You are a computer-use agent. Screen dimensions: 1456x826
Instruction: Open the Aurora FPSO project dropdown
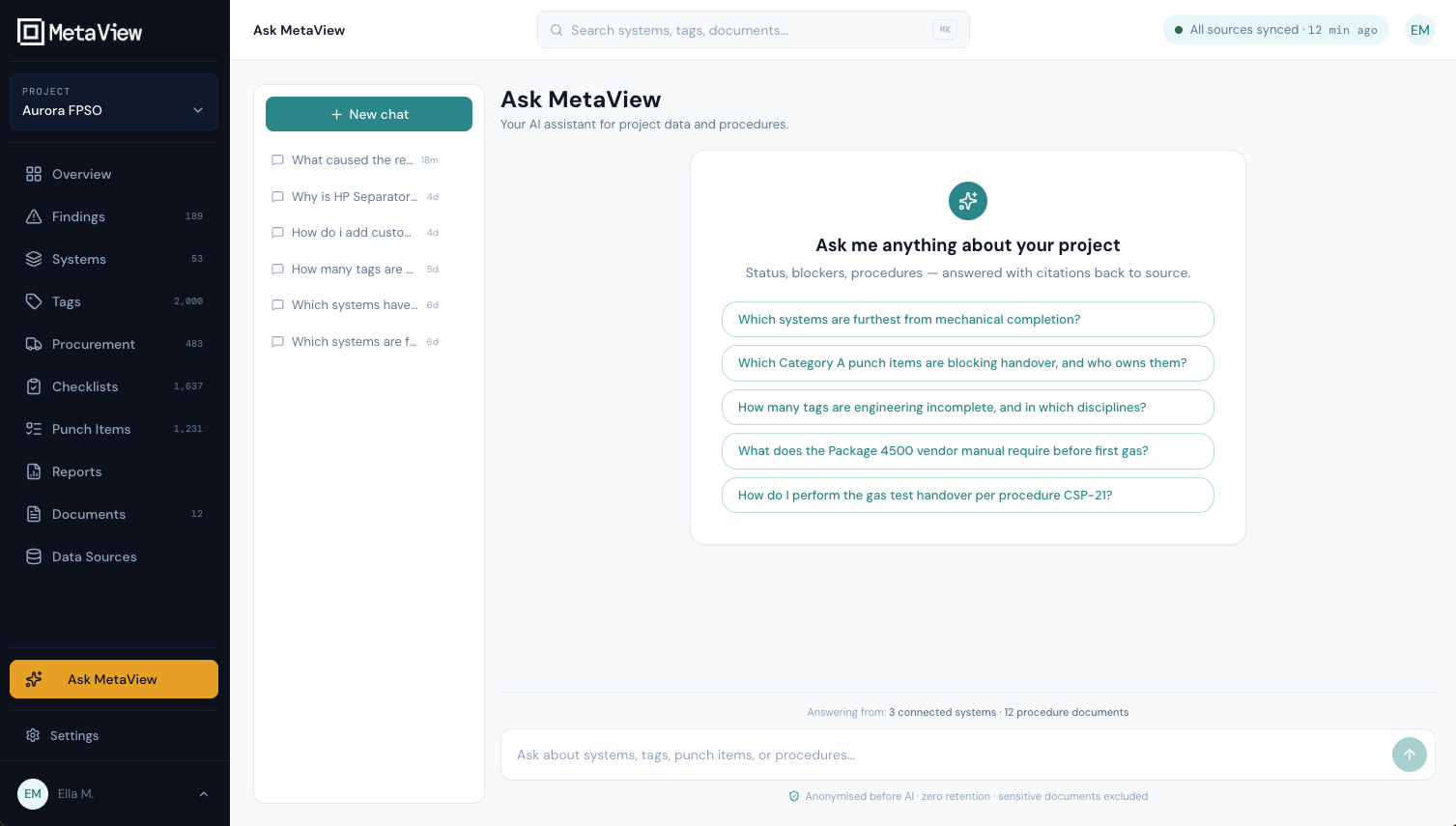(114, 101)
